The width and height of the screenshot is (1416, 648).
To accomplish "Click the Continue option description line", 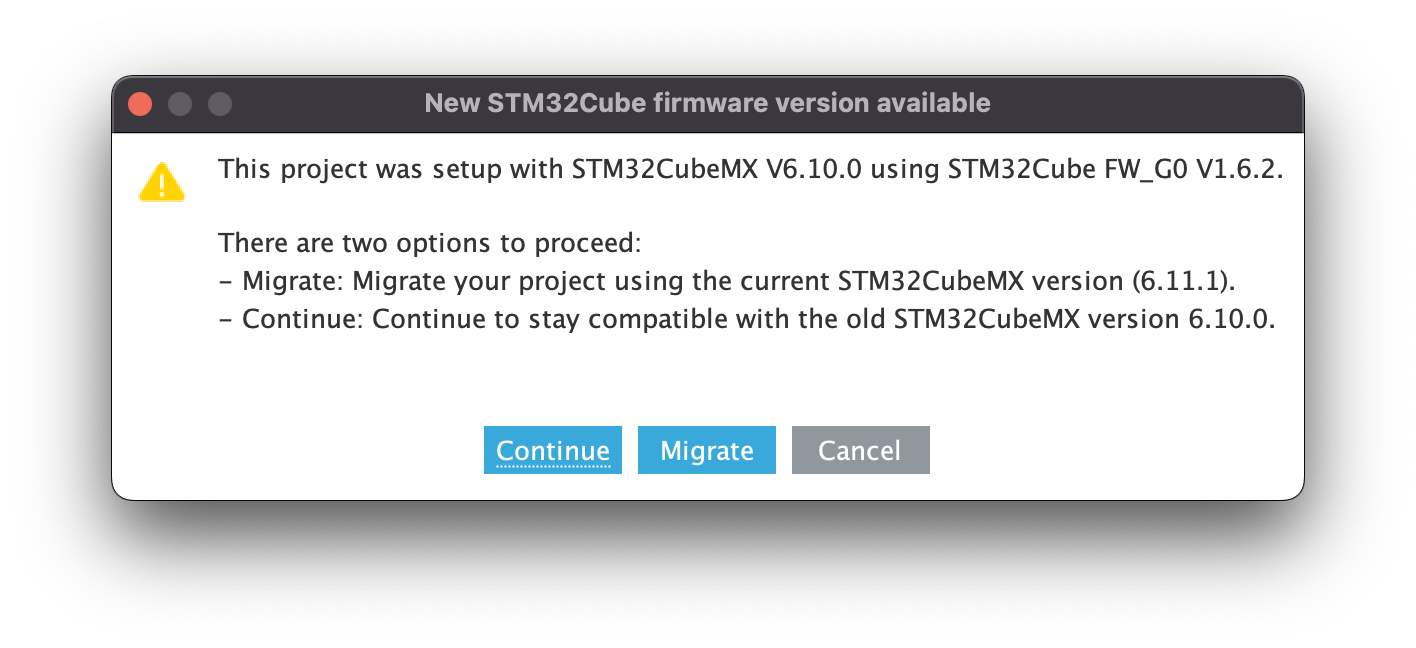I will tap(747, 320).
